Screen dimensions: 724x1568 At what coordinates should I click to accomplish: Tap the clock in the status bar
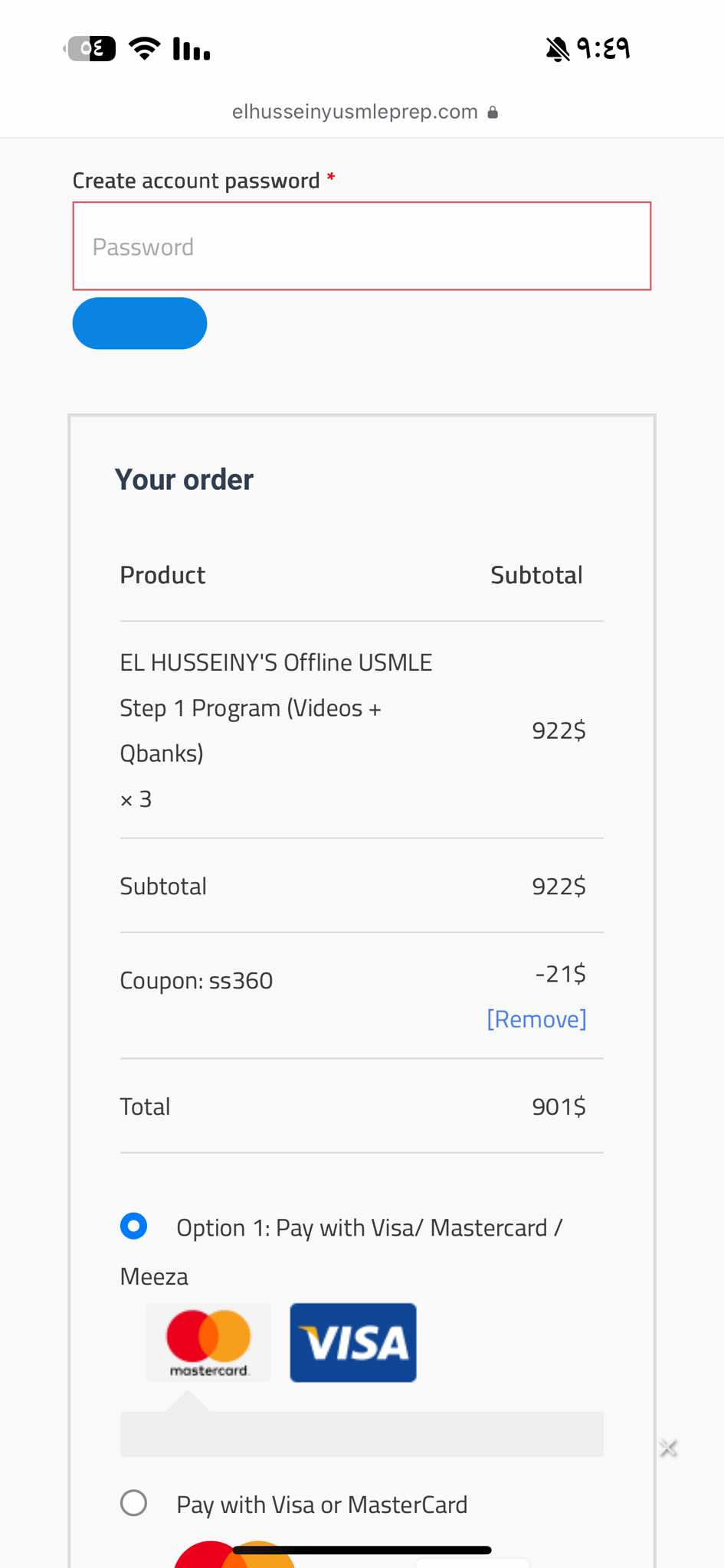pyautogui.click(x=603, y=49)
